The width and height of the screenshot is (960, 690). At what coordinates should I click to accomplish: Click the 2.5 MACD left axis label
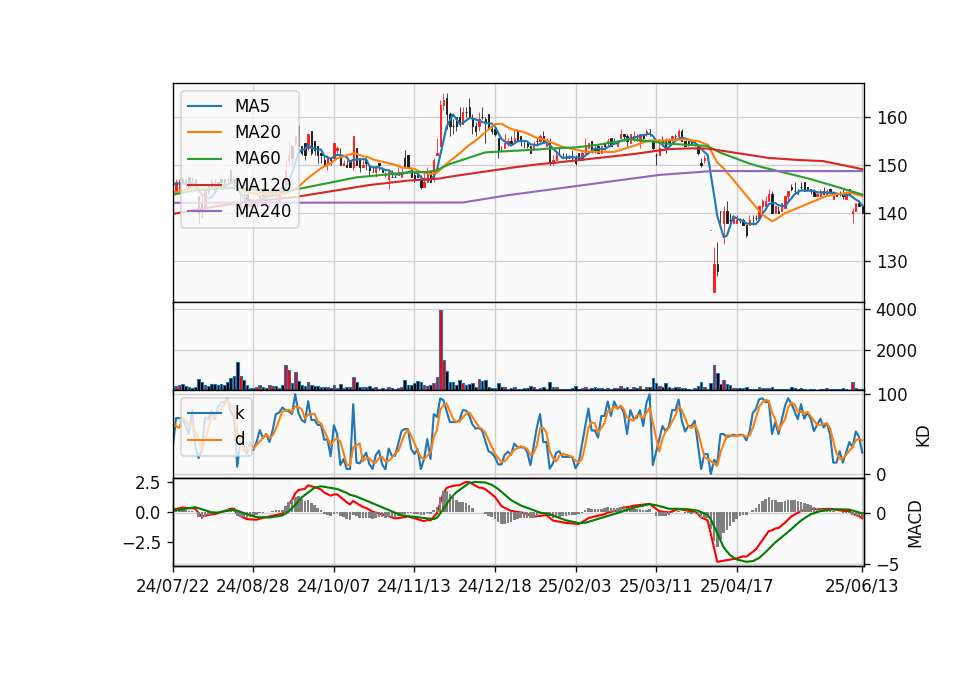pos(148,482)
